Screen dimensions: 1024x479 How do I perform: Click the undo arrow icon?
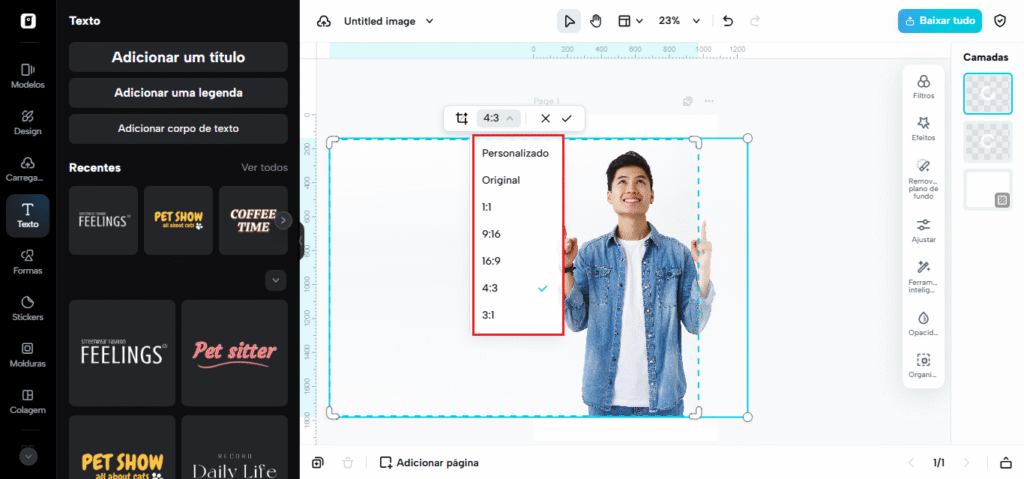(728, 21)
